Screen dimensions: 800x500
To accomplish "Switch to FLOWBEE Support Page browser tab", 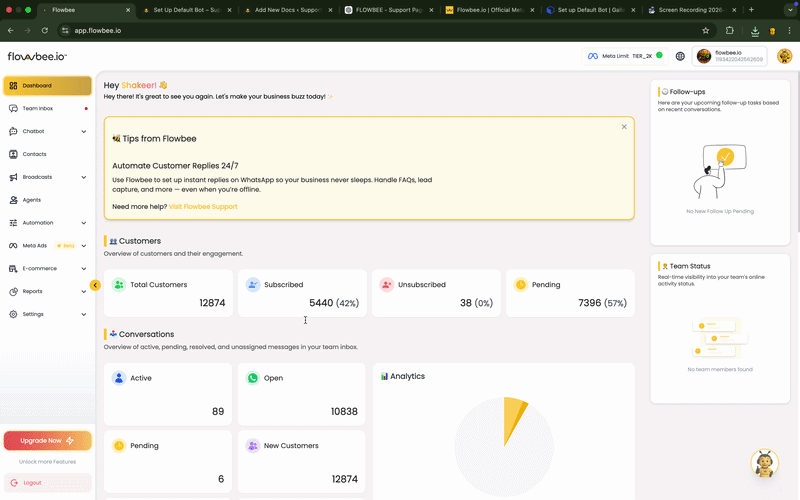I will (x=386, y=9).
